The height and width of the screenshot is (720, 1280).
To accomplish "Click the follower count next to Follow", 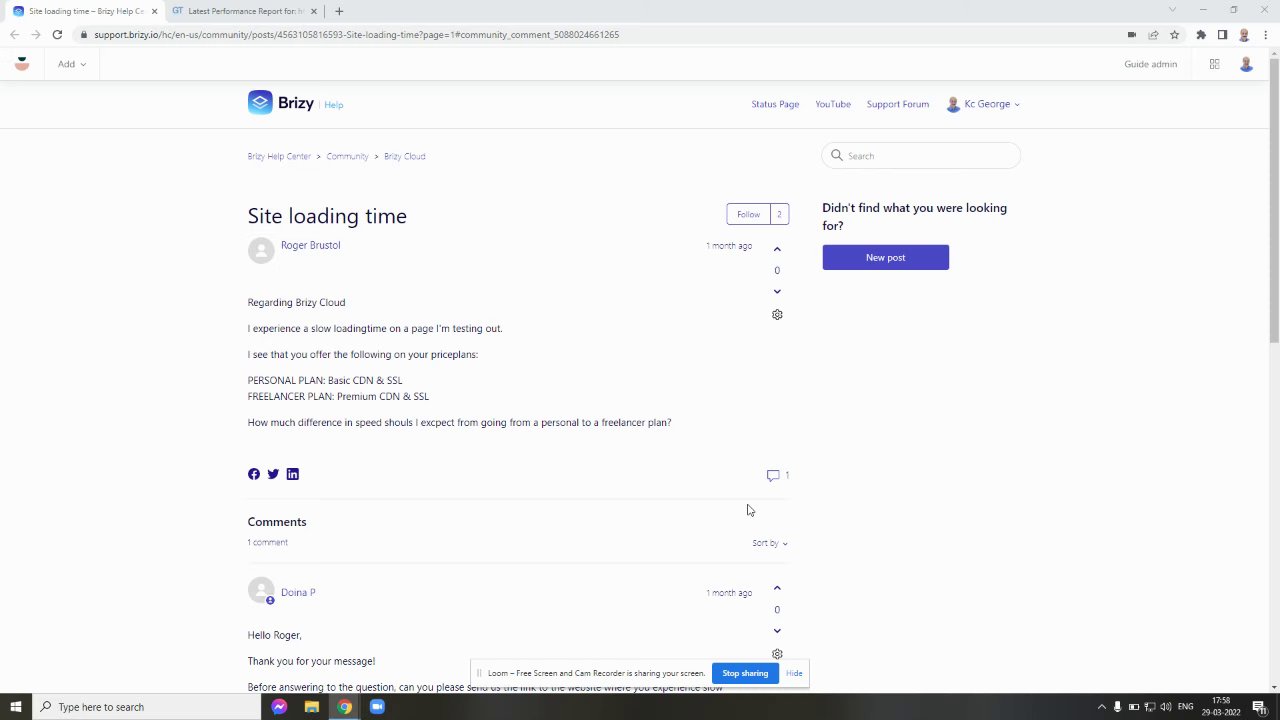I will click(779, 214).
